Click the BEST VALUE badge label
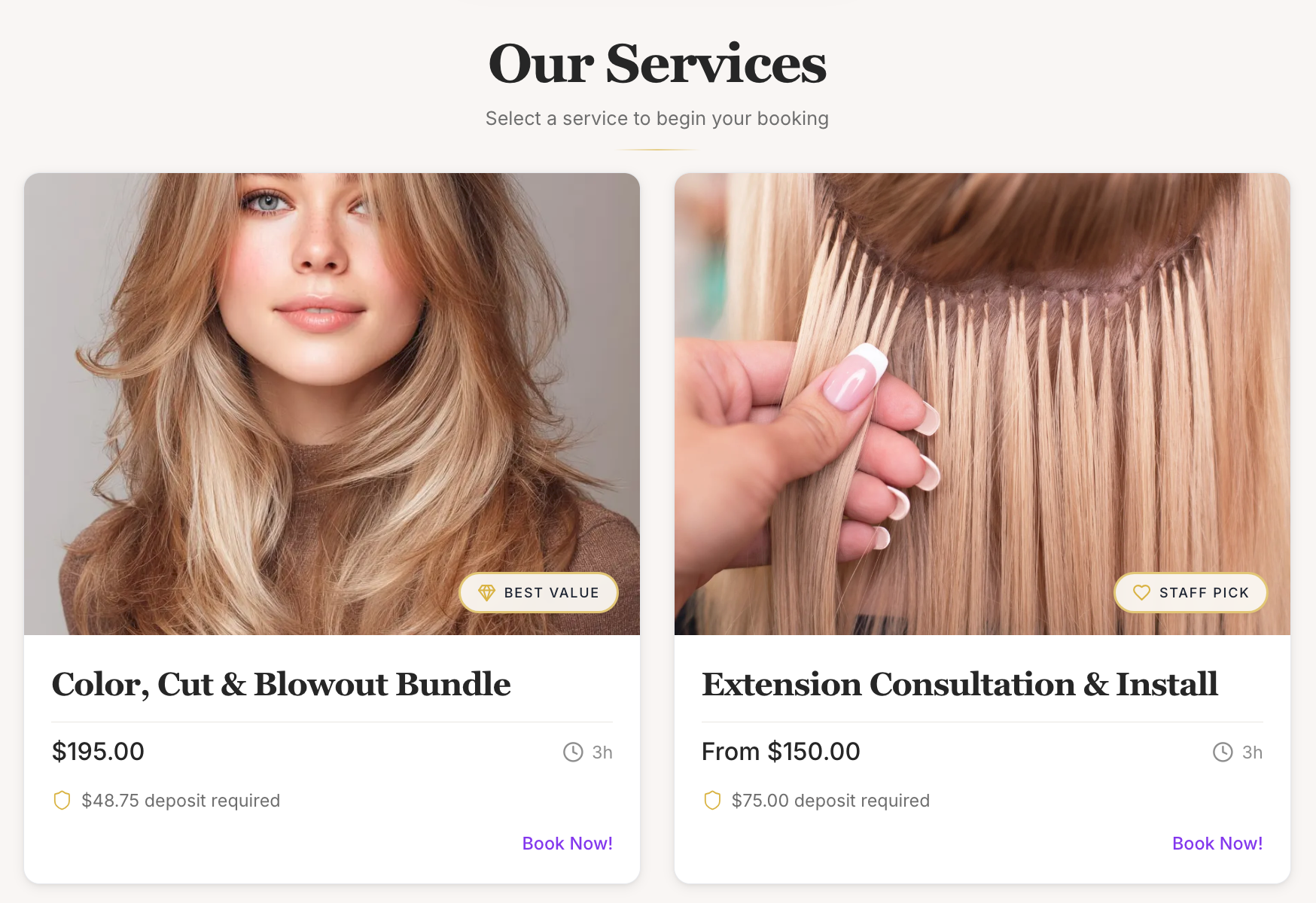This screenshot has height=903, width=1316. [552, 593]
